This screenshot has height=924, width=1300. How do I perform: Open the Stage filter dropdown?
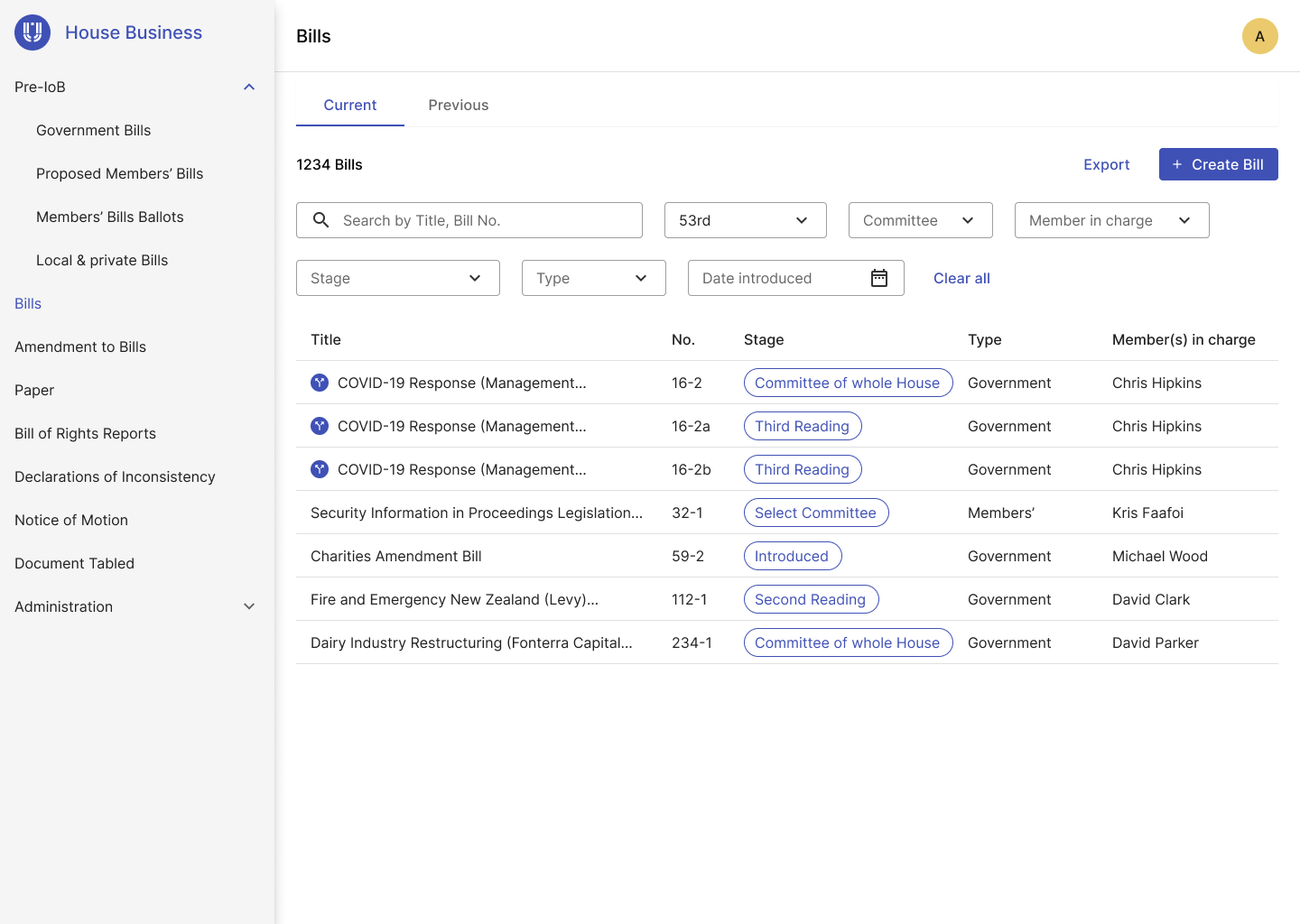point(398,278)
